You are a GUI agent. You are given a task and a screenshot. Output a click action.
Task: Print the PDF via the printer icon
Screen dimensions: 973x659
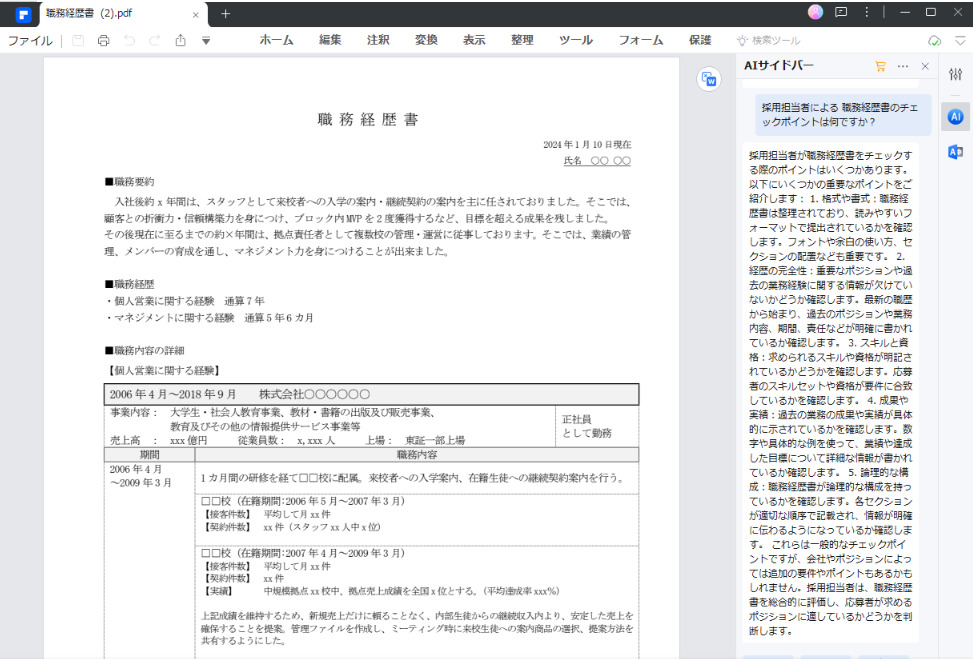pyautogui.click(x=104, y=41)
